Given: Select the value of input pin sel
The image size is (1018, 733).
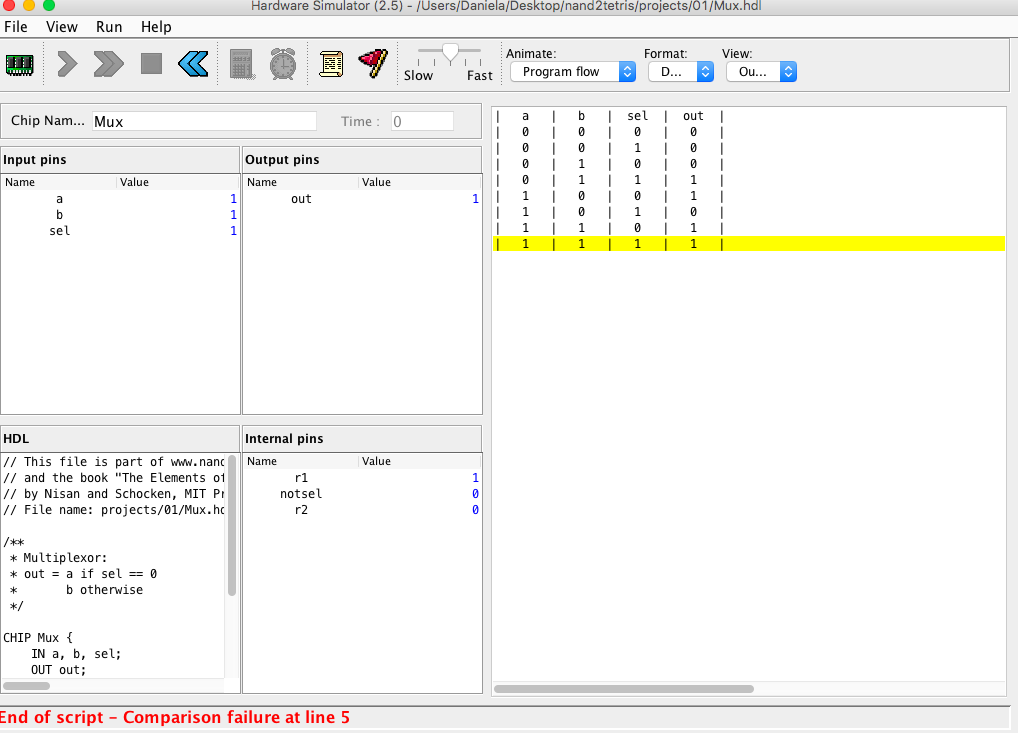Looking at the screenshot, I should coord(233,231).
